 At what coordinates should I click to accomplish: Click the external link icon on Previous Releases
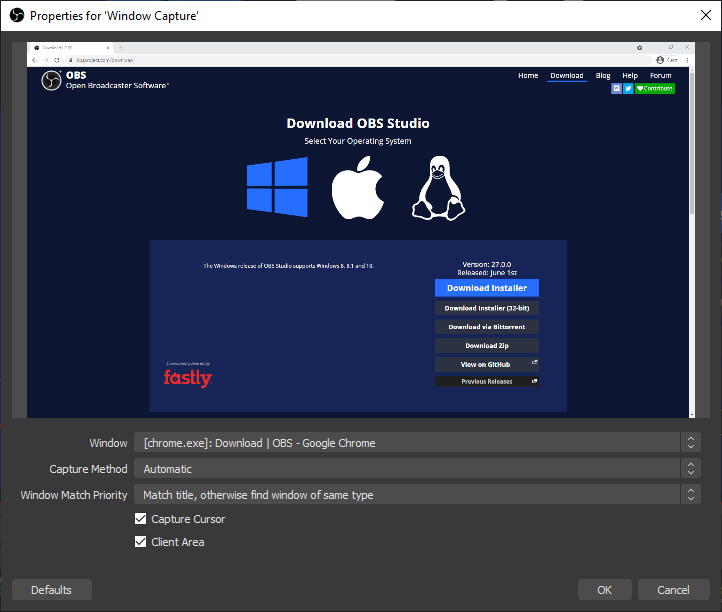[534, 381]
